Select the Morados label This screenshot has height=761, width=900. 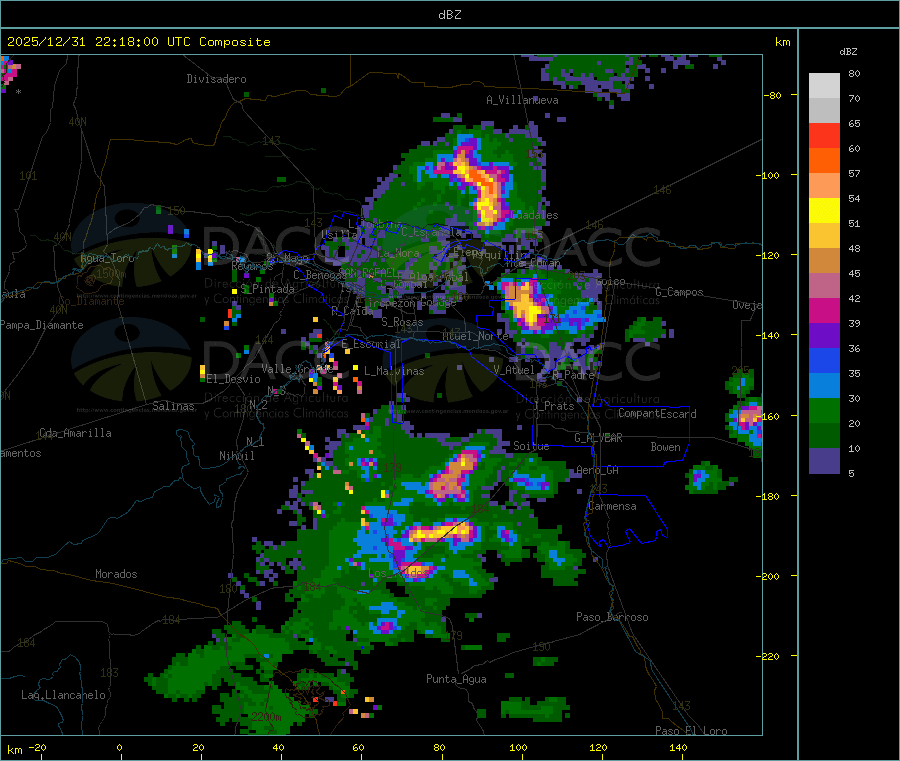click(x=116, y=574)
